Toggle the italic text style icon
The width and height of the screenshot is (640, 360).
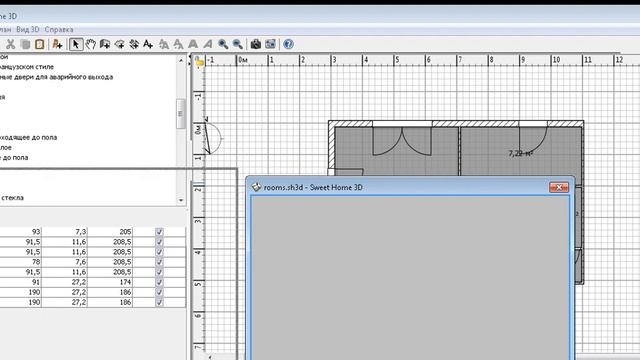[208, 44]
